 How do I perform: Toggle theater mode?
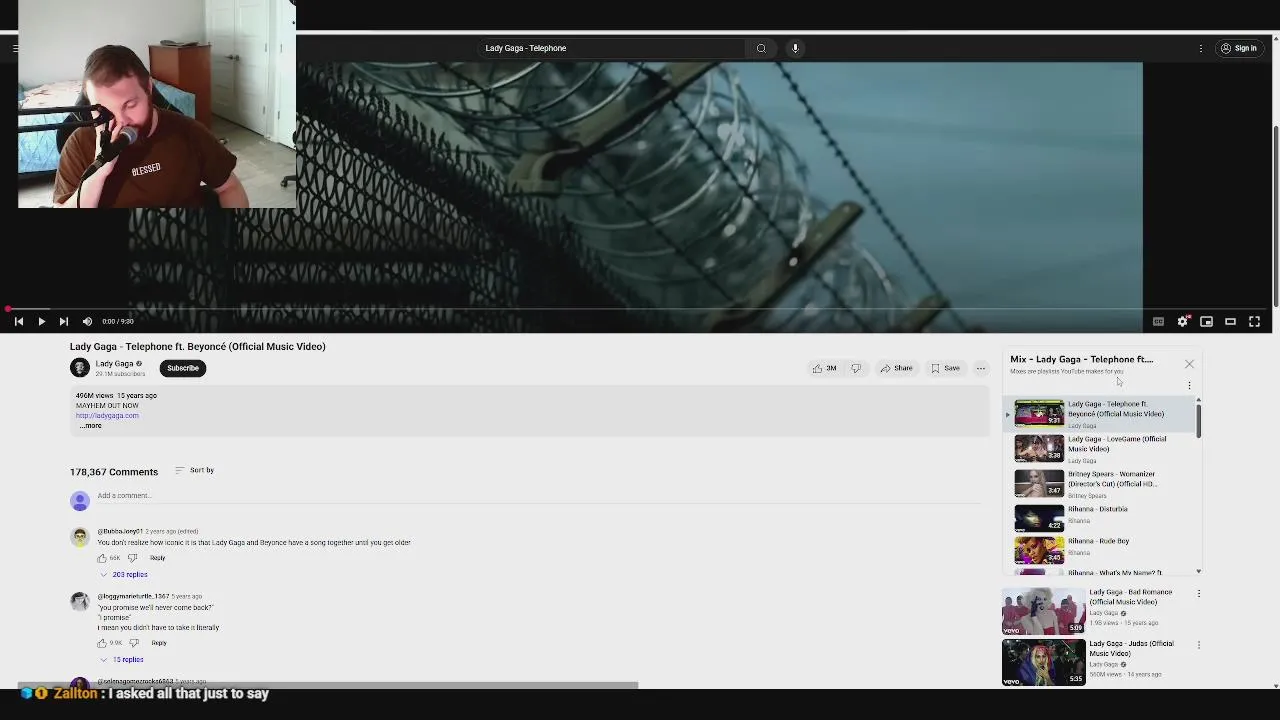pyautogui.click(x=1230, y=321)
